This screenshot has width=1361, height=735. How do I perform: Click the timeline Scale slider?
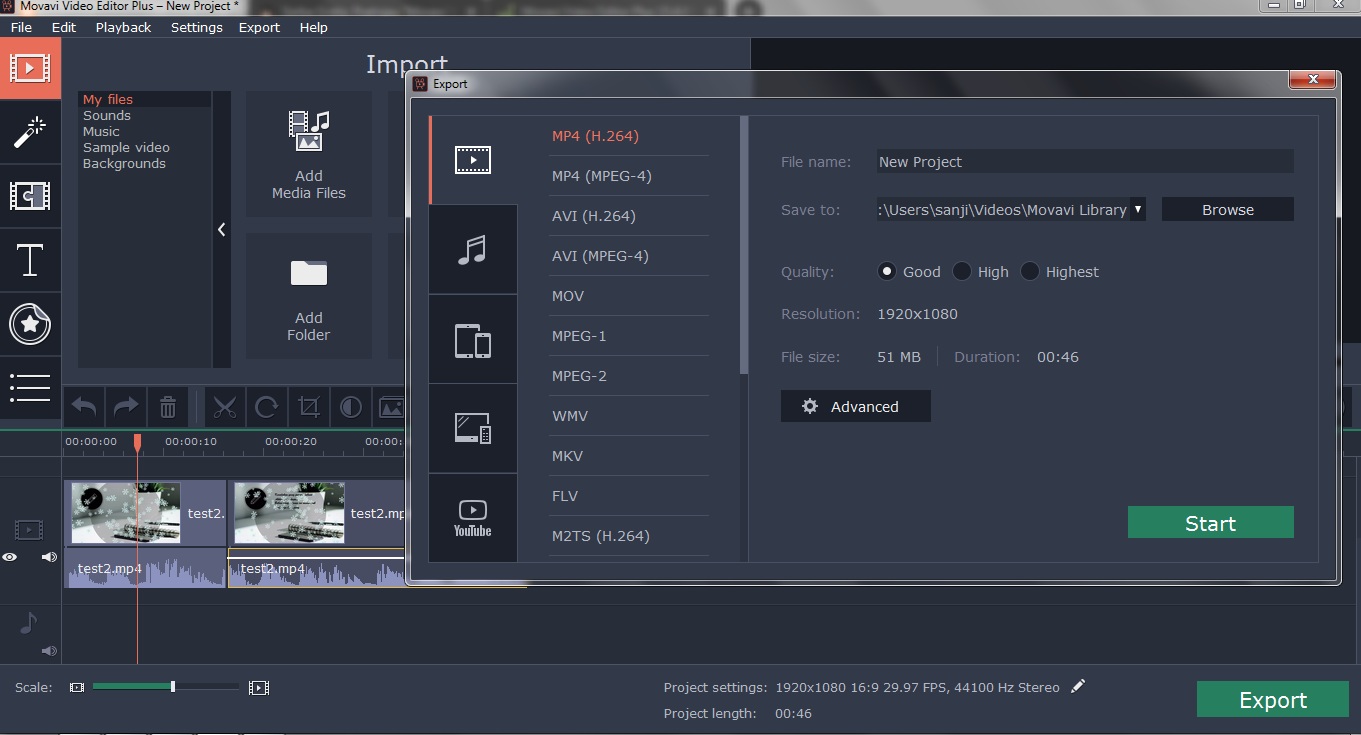pos(166,687)
